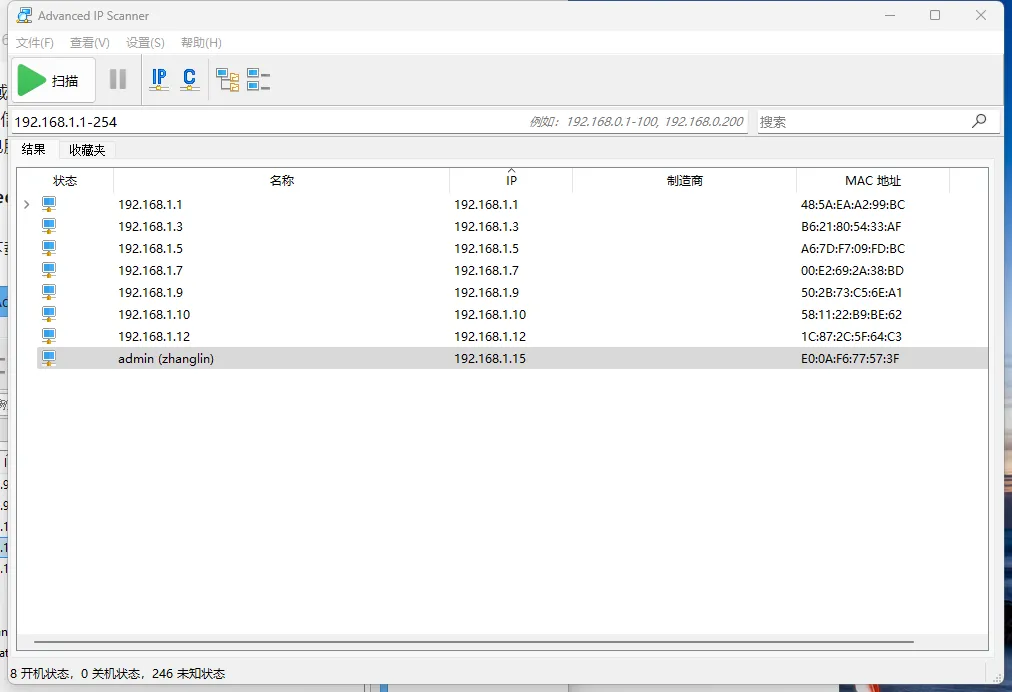Sort by the IP column header
1012x692 pixels.
511,181
